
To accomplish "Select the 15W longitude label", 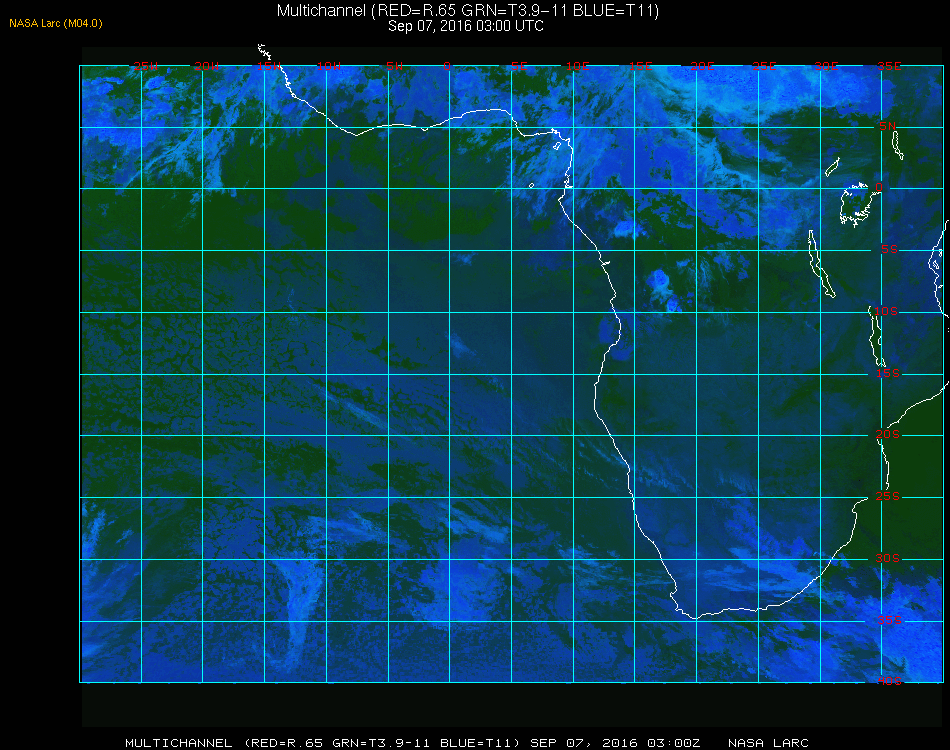I will (268, 66).
